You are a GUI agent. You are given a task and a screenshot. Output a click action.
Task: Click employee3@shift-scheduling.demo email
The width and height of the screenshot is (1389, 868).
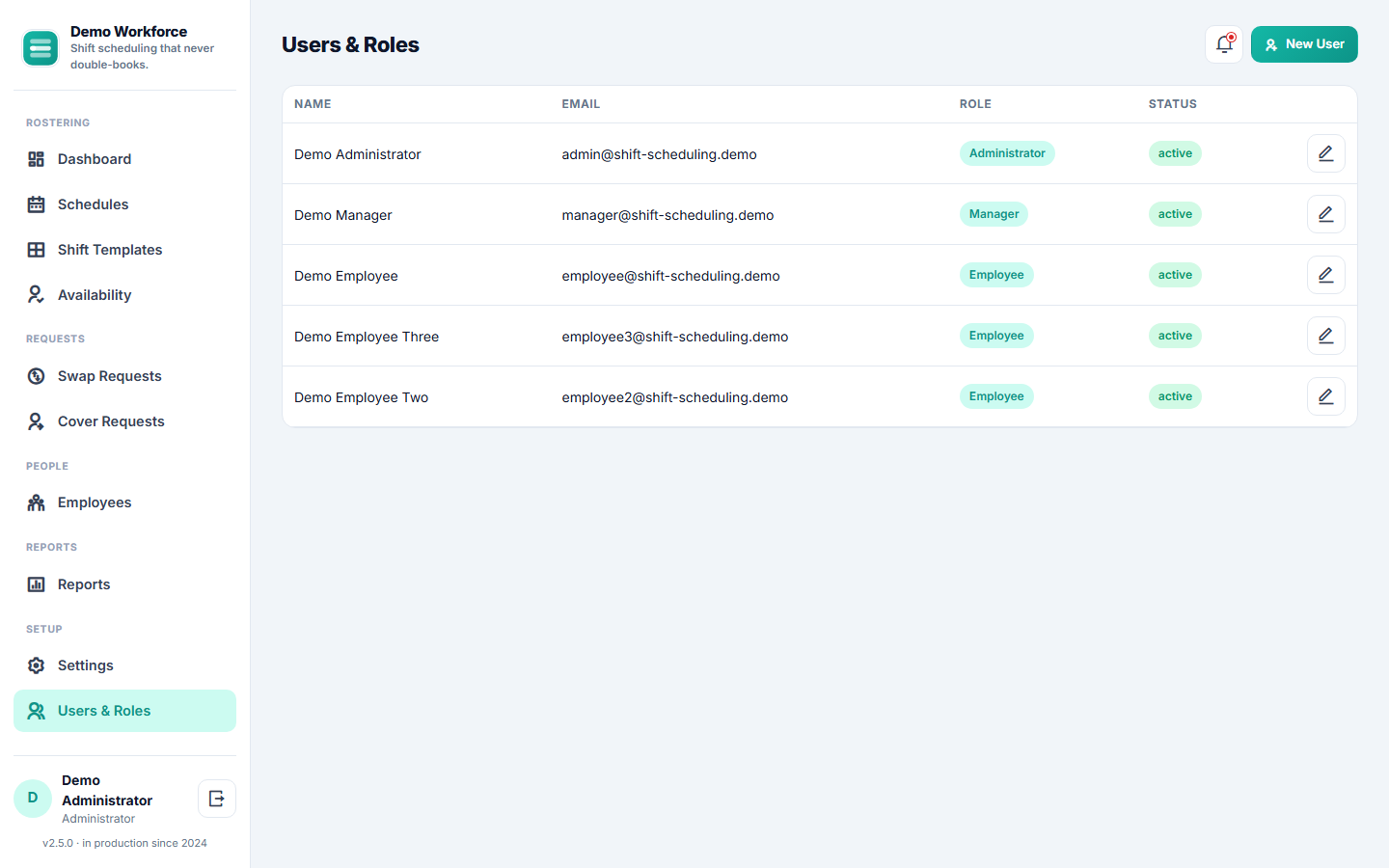point(675,337)
